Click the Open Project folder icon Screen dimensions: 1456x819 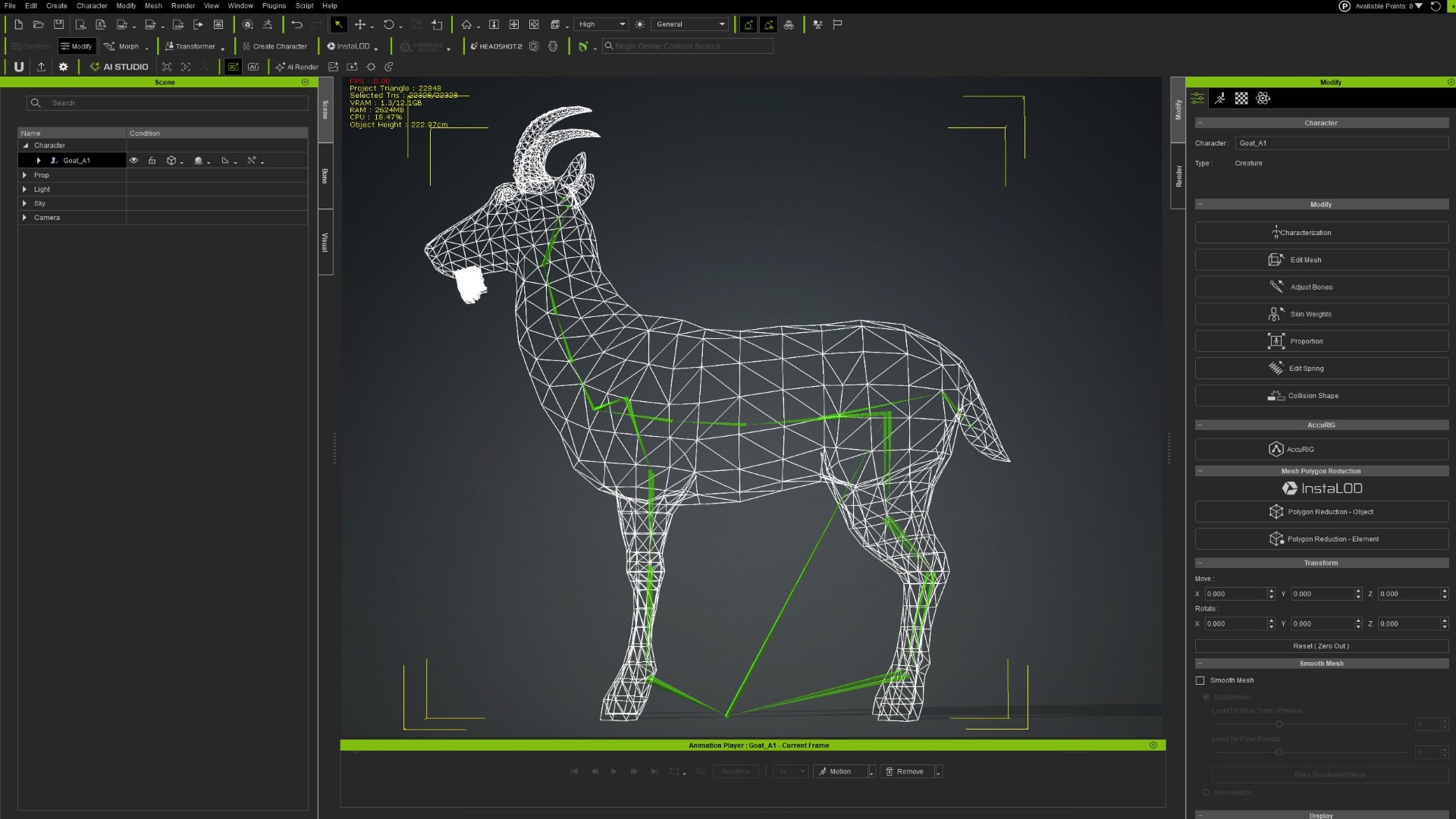[38, 24]
